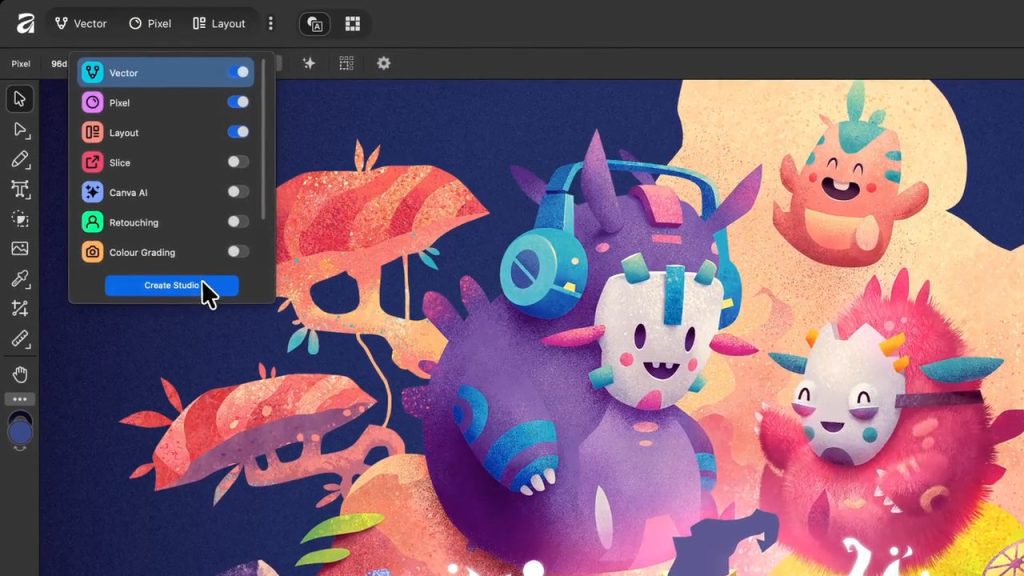Switch to the Pixel studio tab
Image resolution: width=1024 pixels, height=576 pixels.
pyautogui.click(x=150, y=23)
